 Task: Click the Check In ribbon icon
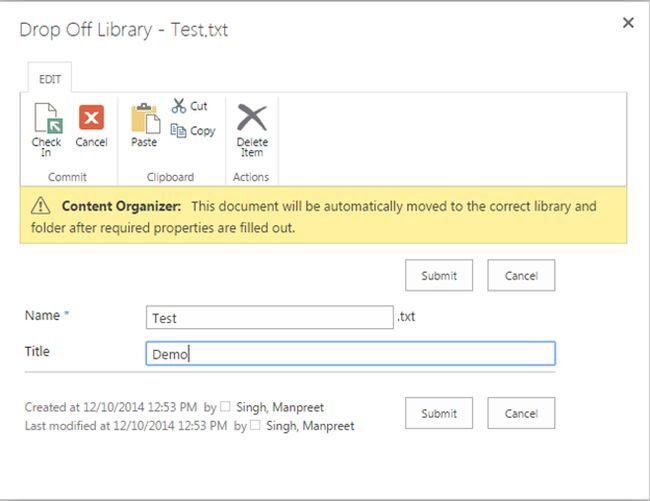click(46, 119)
